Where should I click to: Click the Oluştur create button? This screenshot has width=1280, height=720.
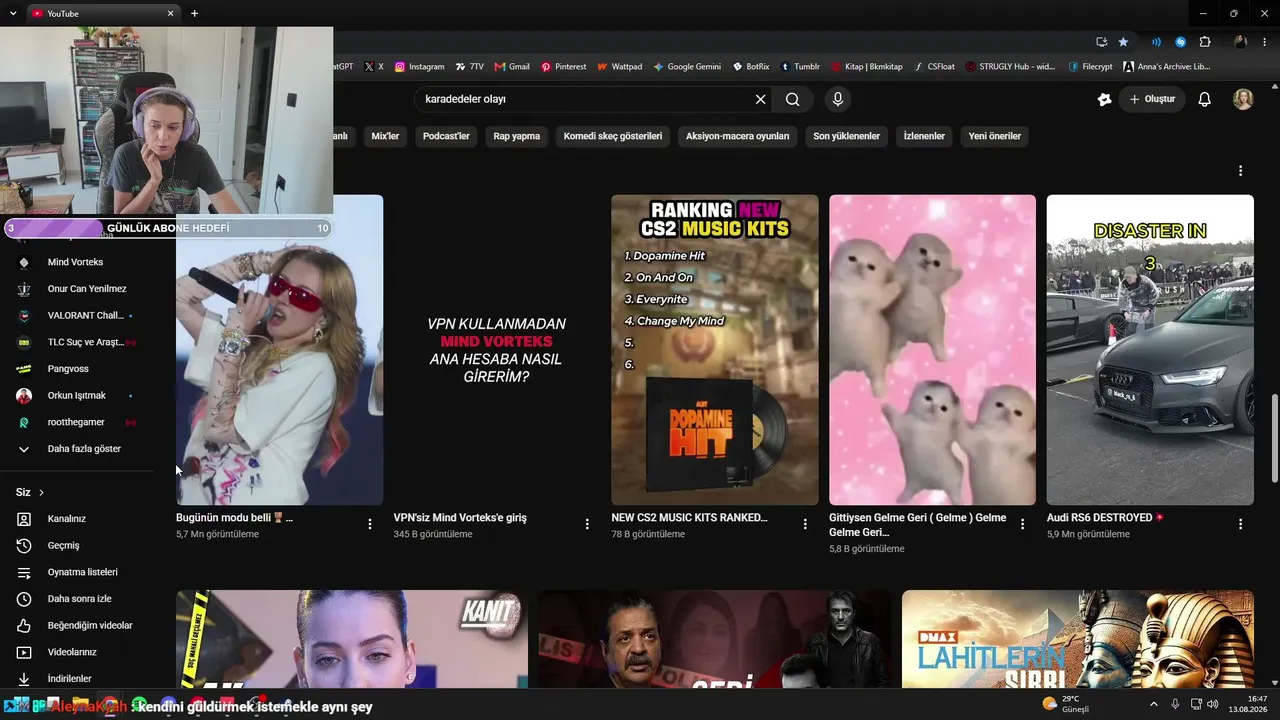click(x=1152, y=99)
